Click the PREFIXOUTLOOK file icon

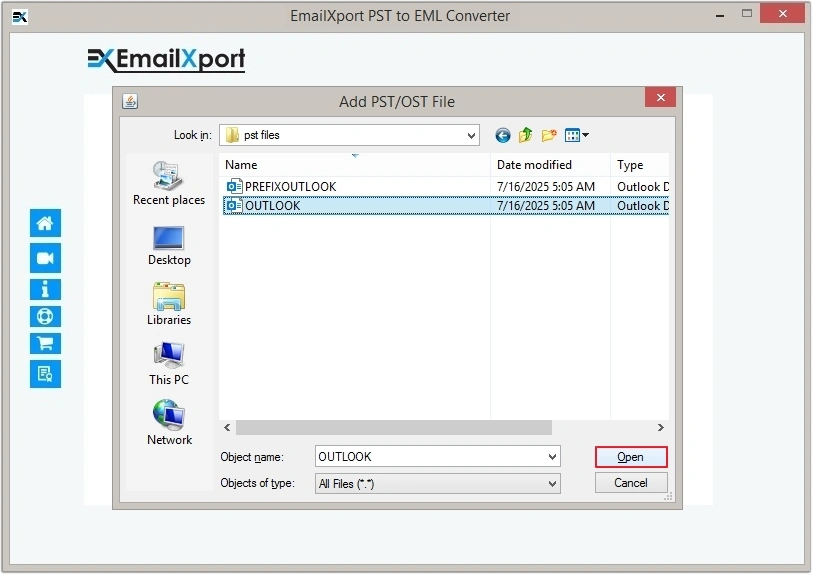coord(234,186)
